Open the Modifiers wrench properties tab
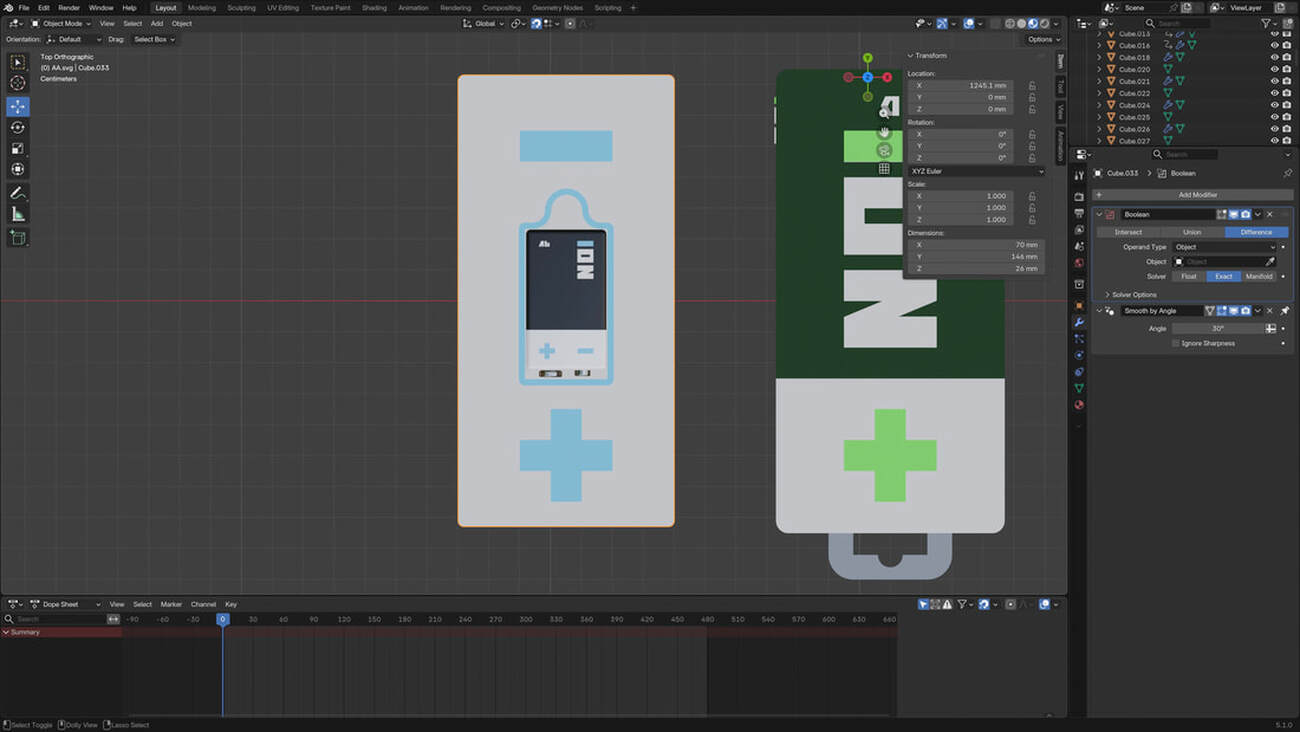Image resolution: width=1300 pixels, height=732 pixels. click(x=1079, y=322)
